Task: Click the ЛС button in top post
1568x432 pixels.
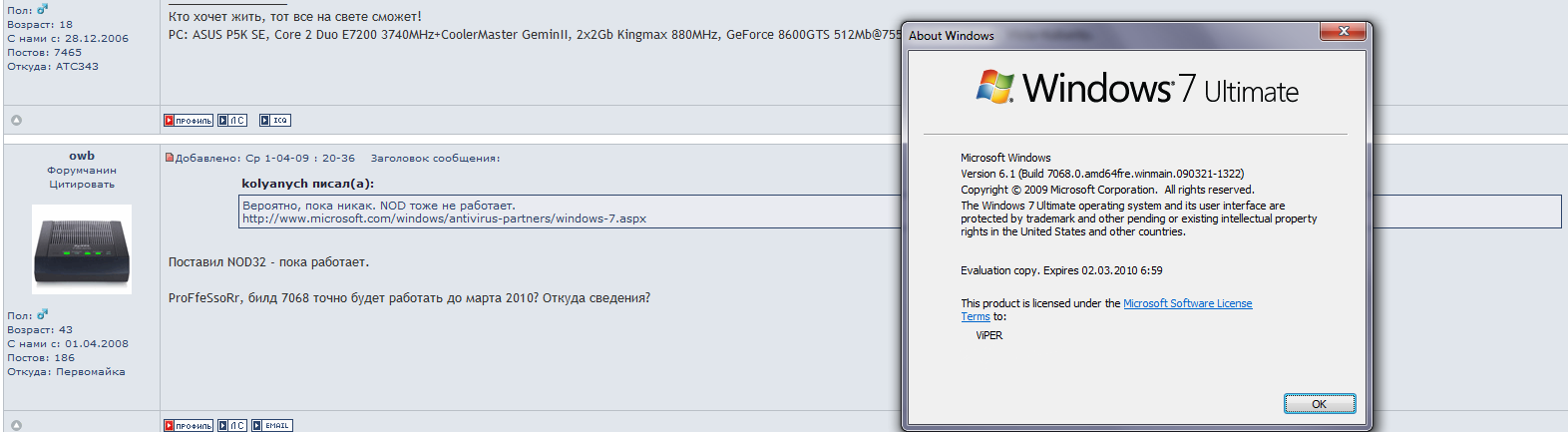Action: pyautogui.click(x=232, y=121)
